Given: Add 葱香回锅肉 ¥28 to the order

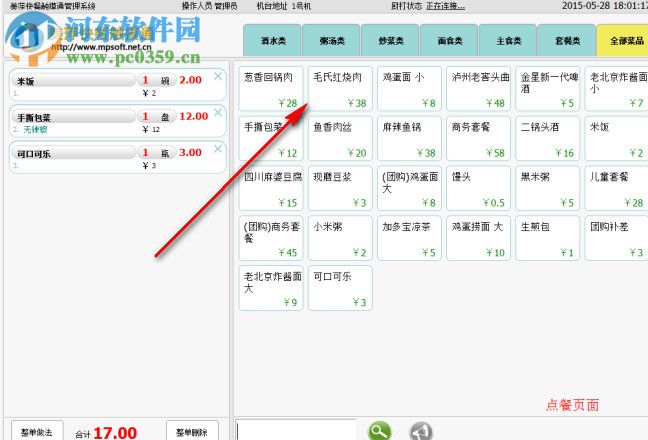Looking at the screenshot, I should (271, 89).
